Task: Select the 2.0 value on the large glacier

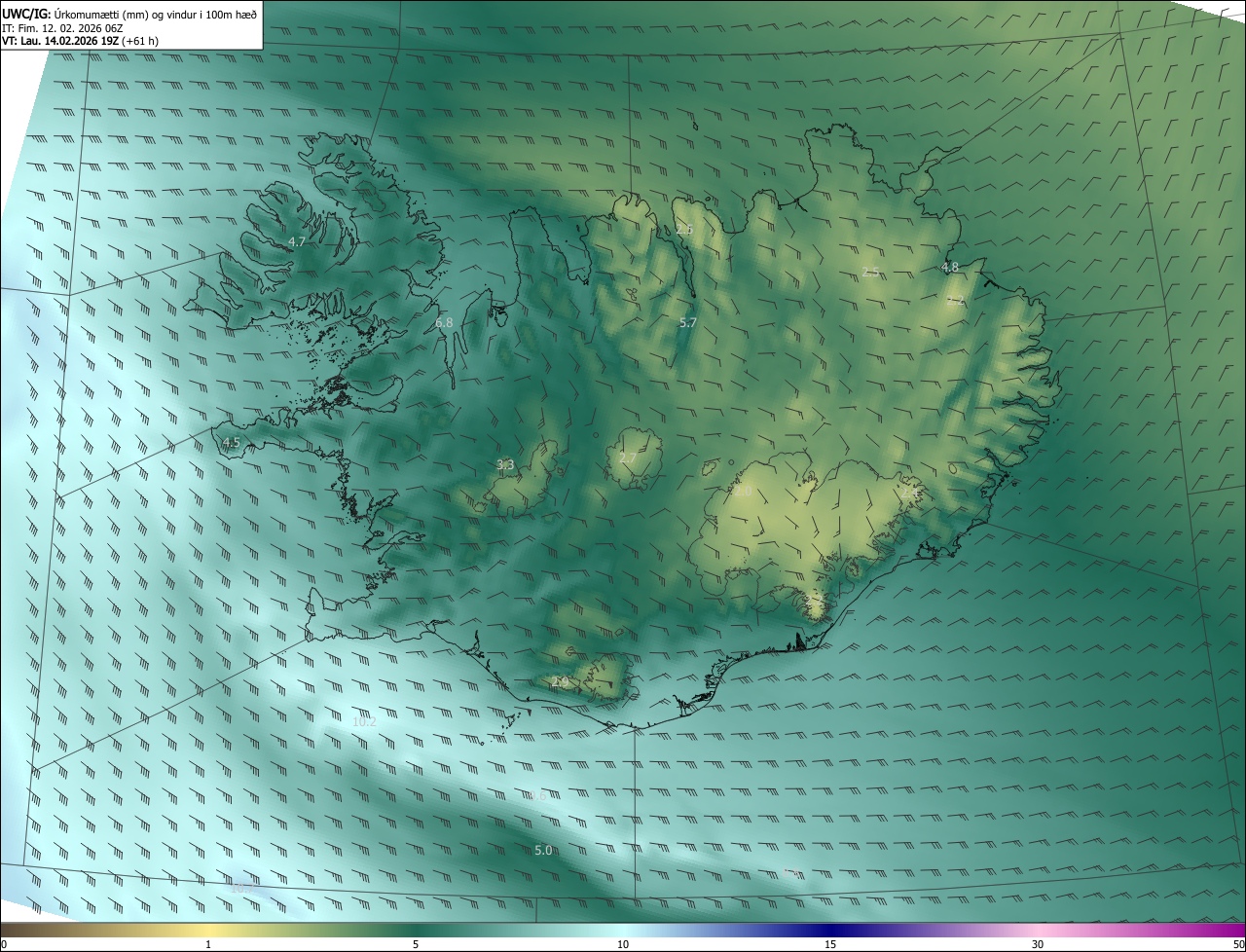Action: tap(743, 492)
